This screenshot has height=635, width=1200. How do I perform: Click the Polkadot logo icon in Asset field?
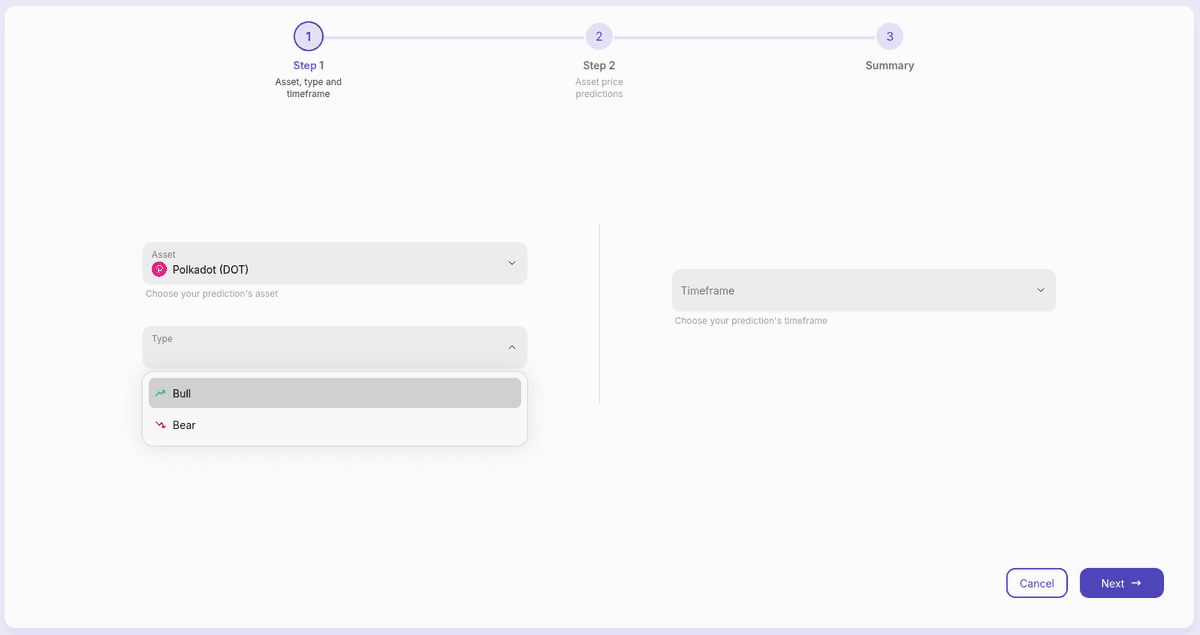coord(159,270)
